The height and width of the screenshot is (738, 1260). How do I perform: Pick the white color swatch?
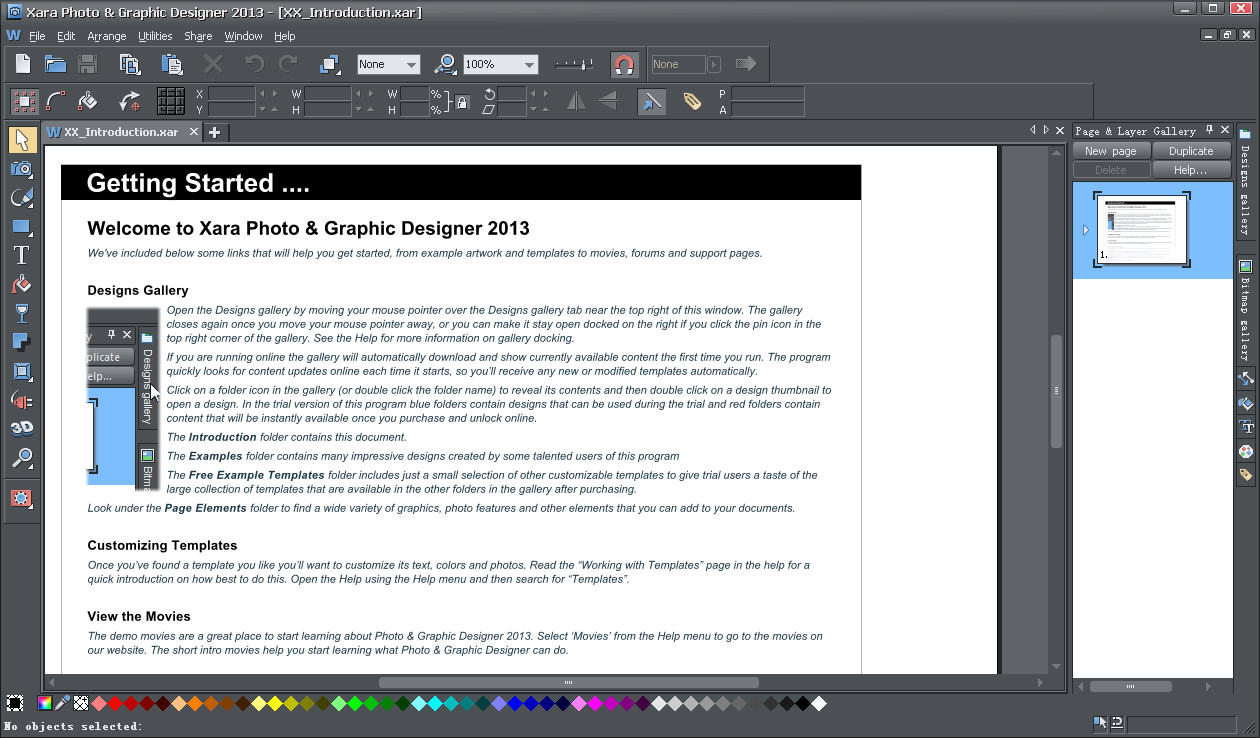click(819, 703)
